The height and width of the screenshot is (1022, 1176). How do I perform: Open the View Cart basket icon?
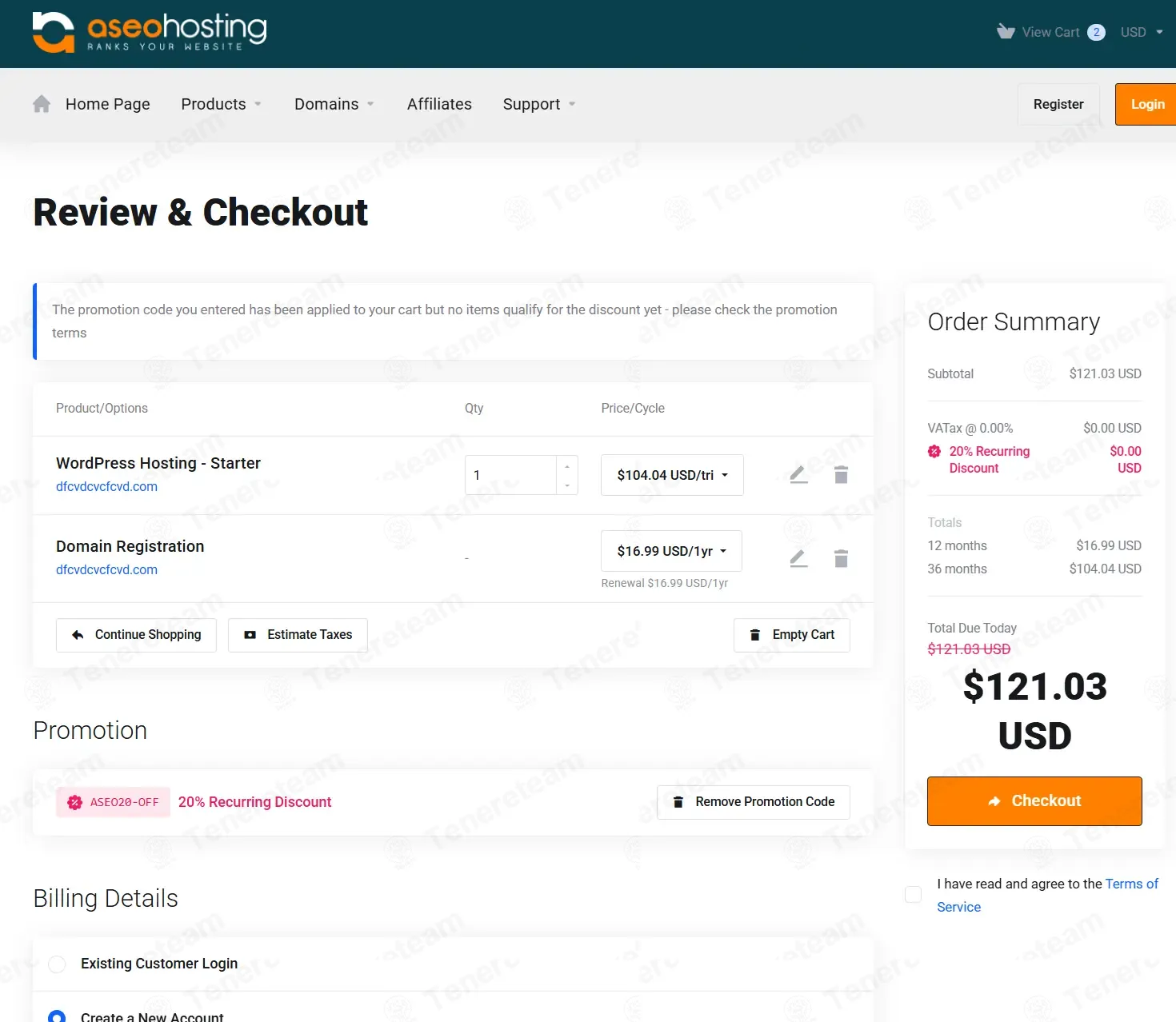[x=1006, y=32]
